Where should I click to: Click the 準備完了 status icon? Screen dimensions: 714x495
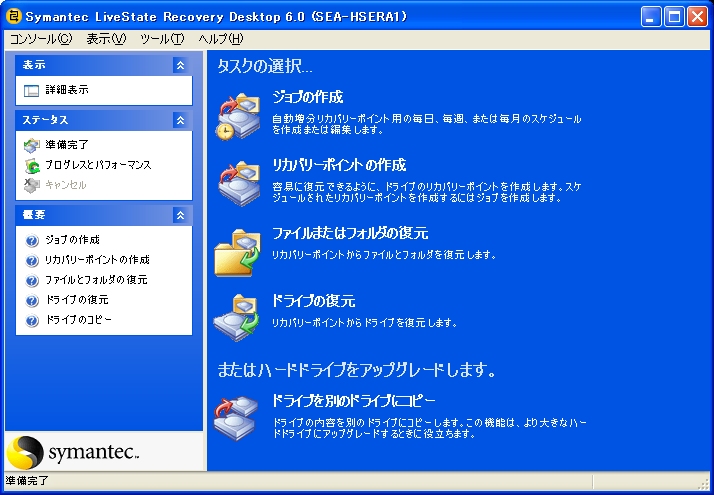click(32, 145)
